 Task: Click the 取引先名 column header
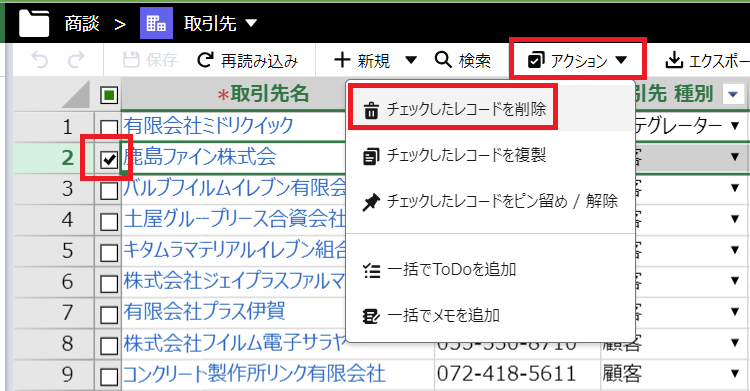pyautogui.click(x=263, y=94)
